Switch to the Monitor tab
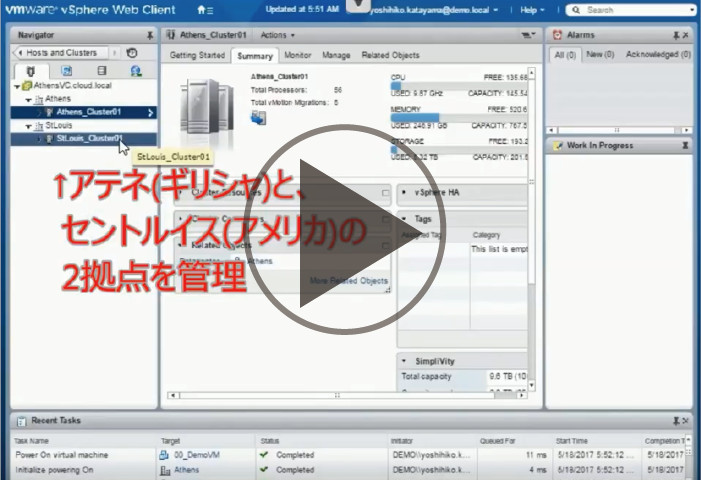701x480 pixels. [298, 55]
